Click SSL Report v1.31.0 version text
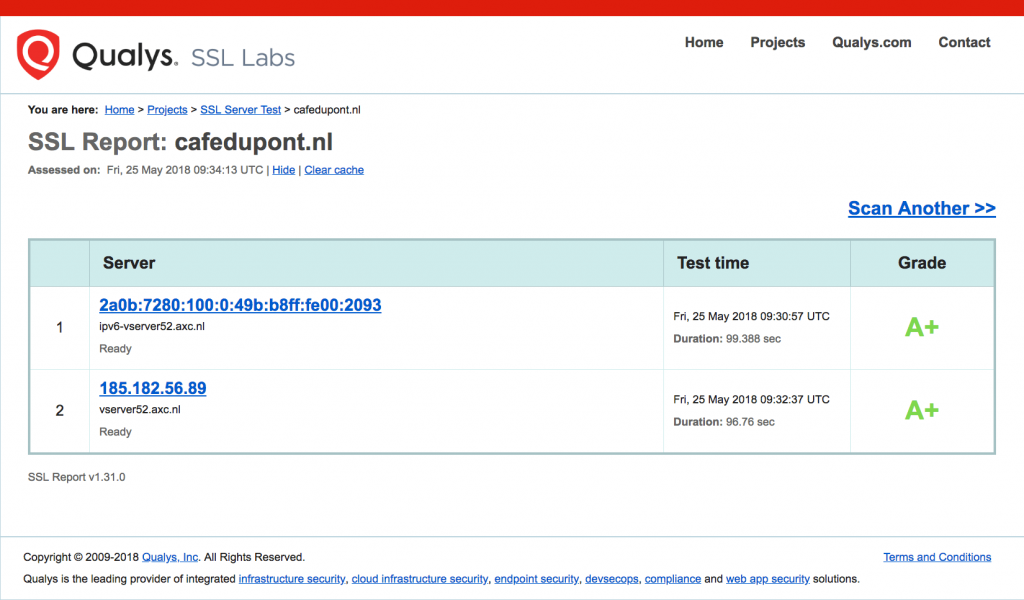The height and width of the screenshot is (600, 1024). [76, 477]
